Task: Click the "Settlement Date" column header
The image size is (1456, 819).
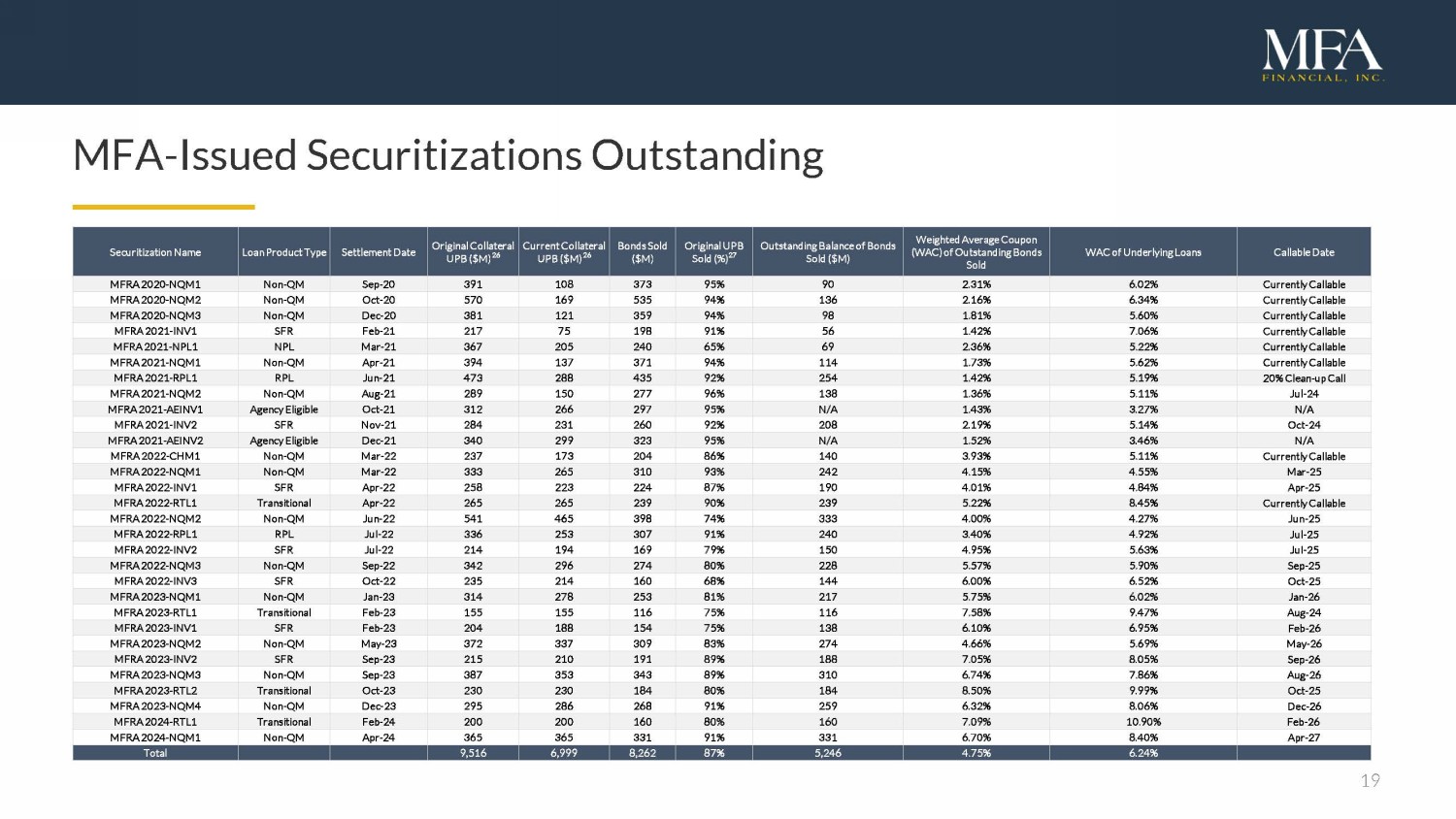Action: pyautogui.click(x=379, y=252)
